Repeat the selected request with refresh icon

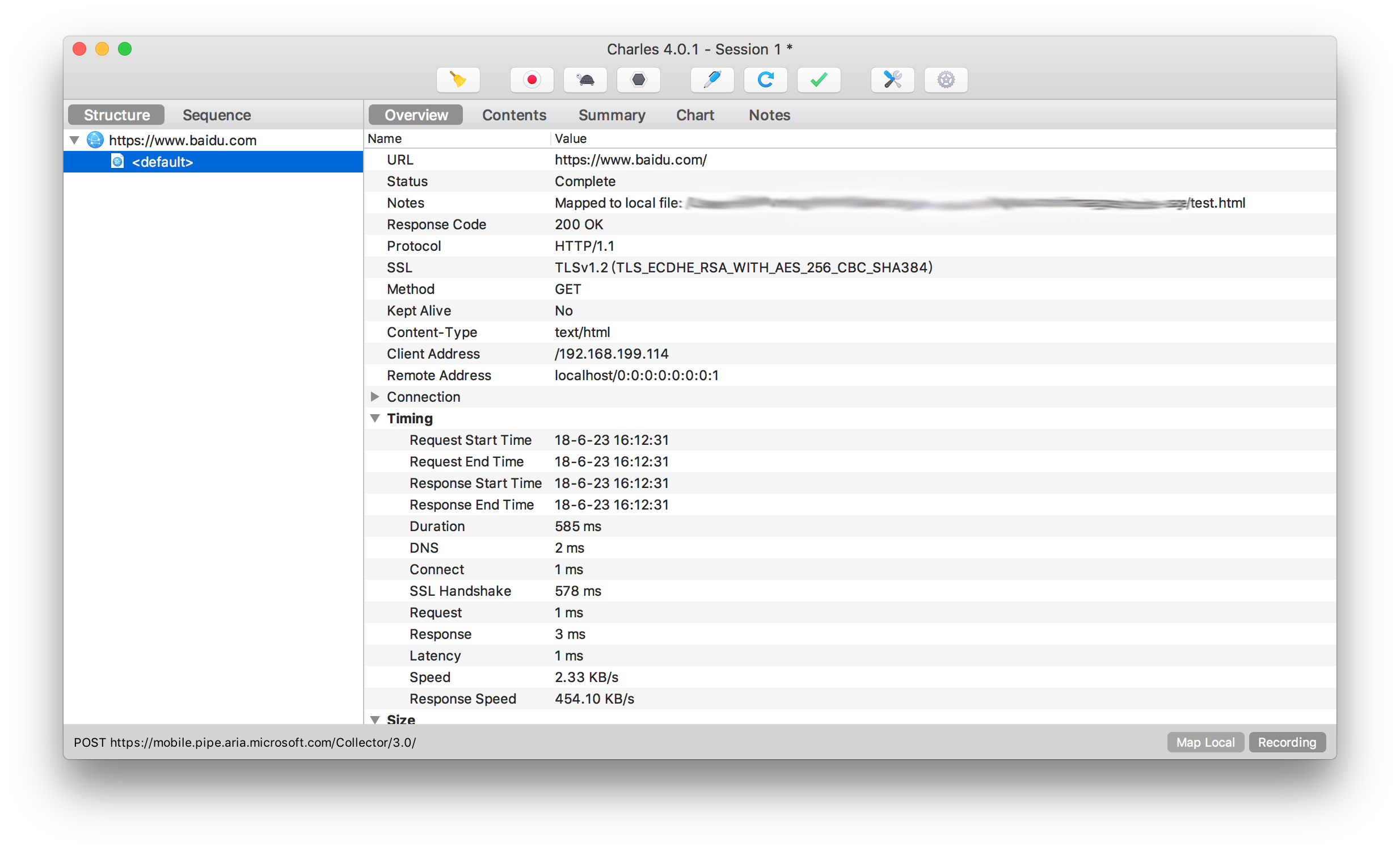[x=765, y=79]
